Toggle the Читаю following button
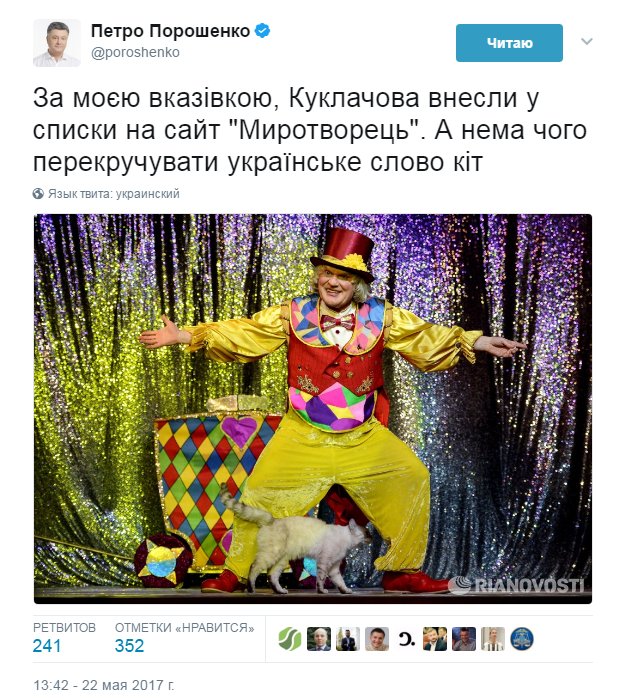Viewport: 626px width, 700px height. (x=509, y=43)
